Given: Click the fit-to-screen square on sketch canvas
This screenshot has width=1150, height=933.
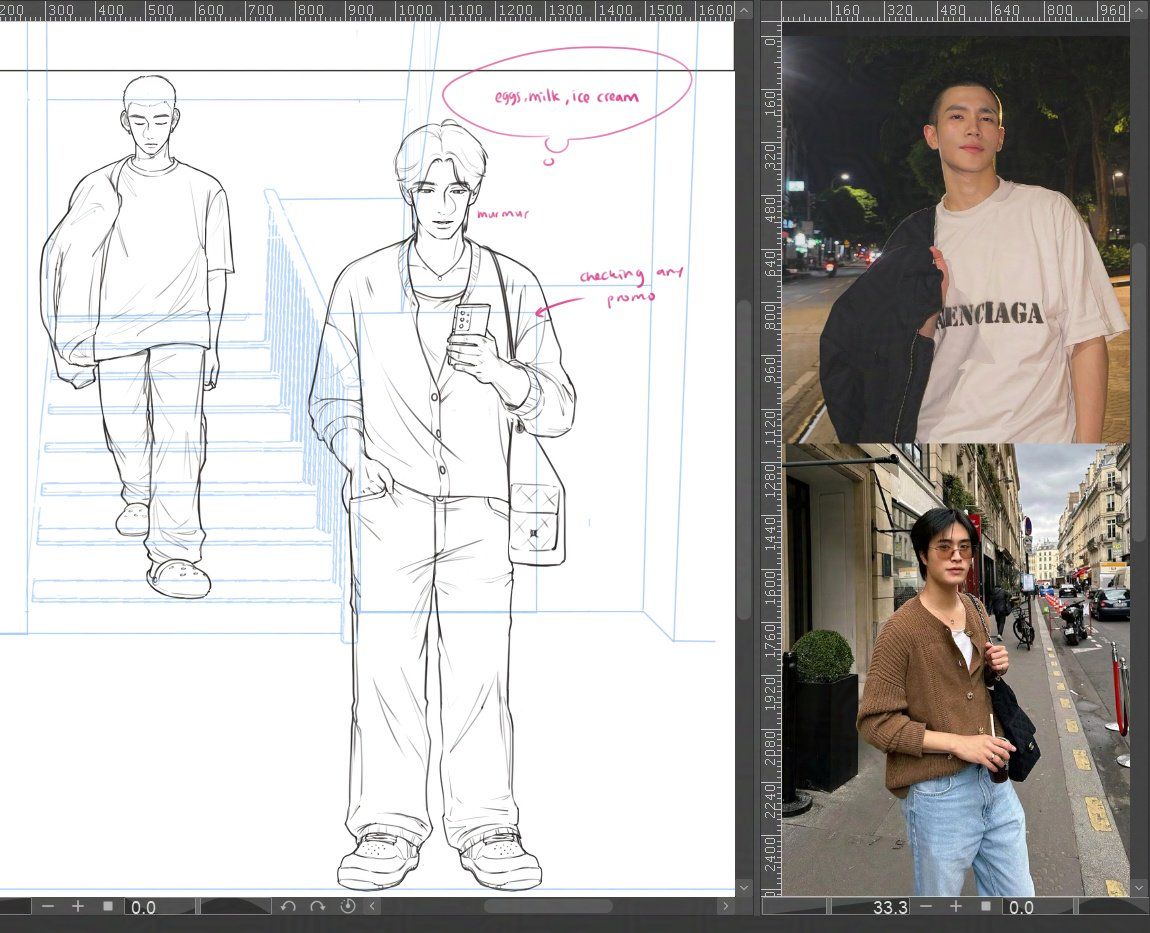Looking at the screenshot, I should [108, 906].
